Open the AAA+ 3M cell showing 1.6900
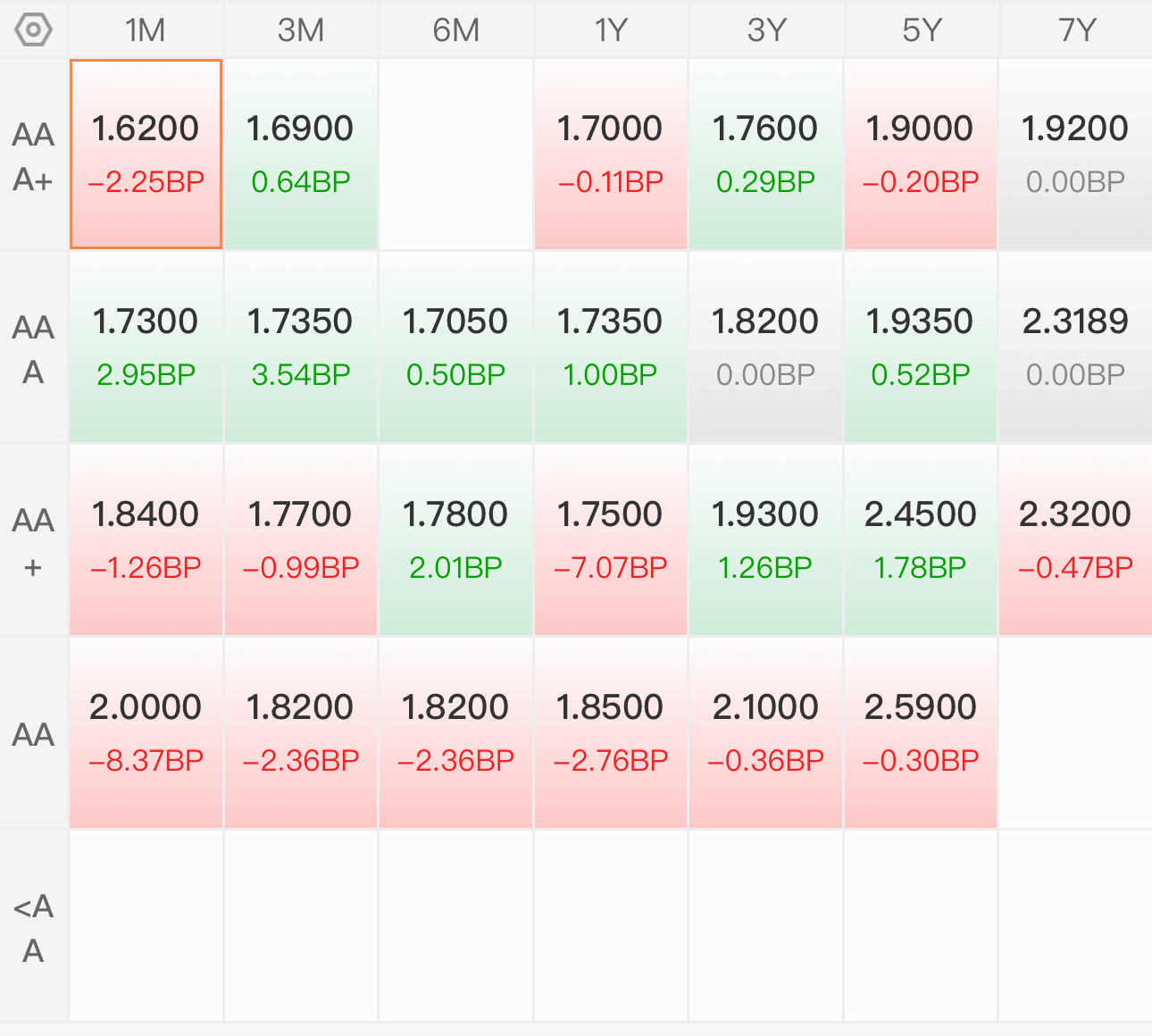 (301, 155)
